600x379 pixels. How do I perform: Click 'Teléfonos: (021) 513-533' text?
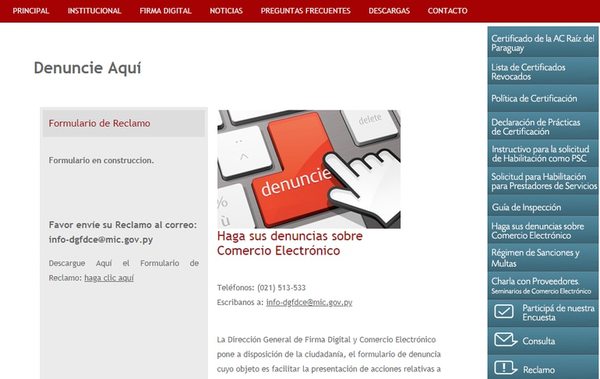click(x=261, y=288)
